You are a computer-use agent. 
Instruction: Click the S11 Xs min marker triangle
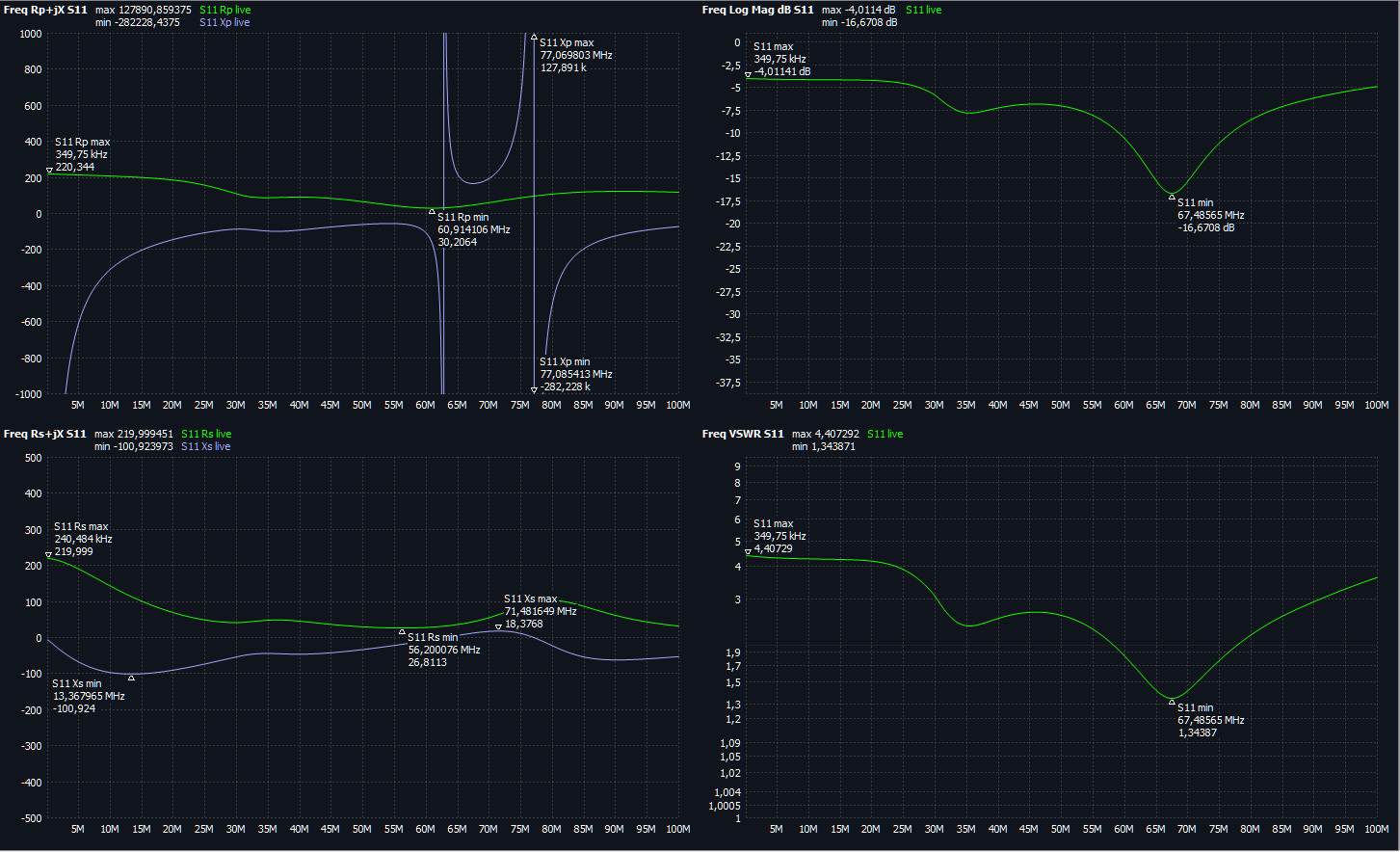click(132, 678)
